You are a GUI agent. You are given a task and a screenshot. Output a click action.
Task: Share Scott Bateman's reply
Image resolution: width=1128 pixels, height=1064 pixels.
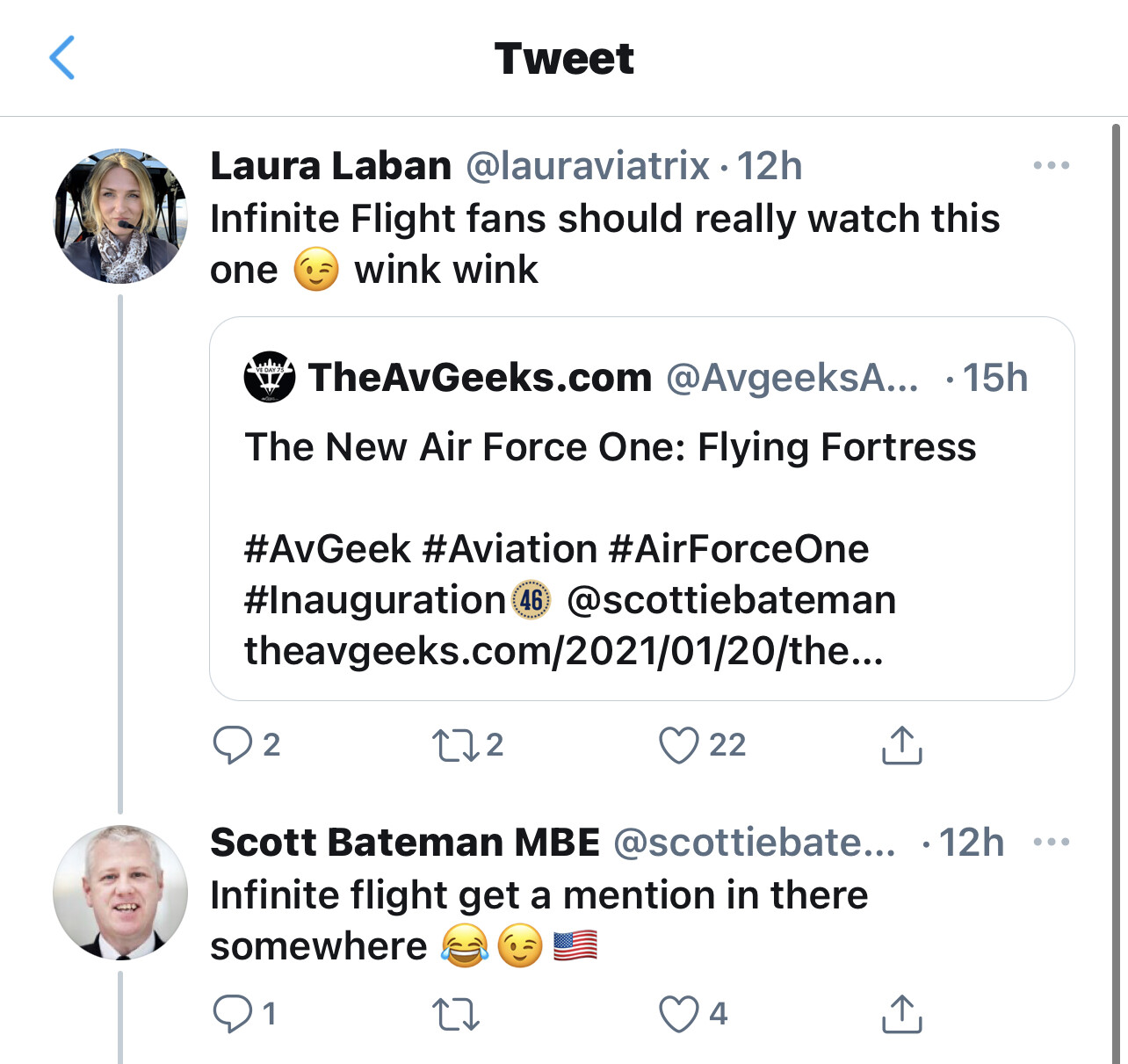(900, 1014)
